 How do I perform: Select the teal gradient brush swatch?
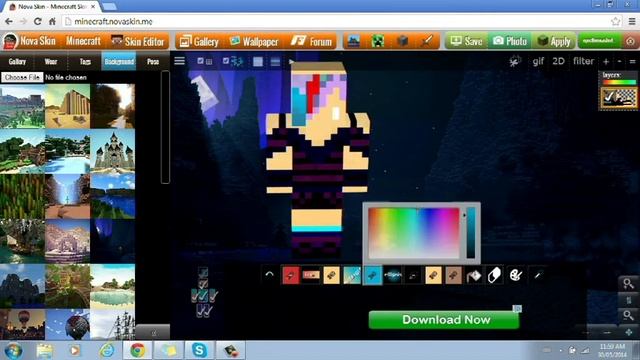(351, 275)
